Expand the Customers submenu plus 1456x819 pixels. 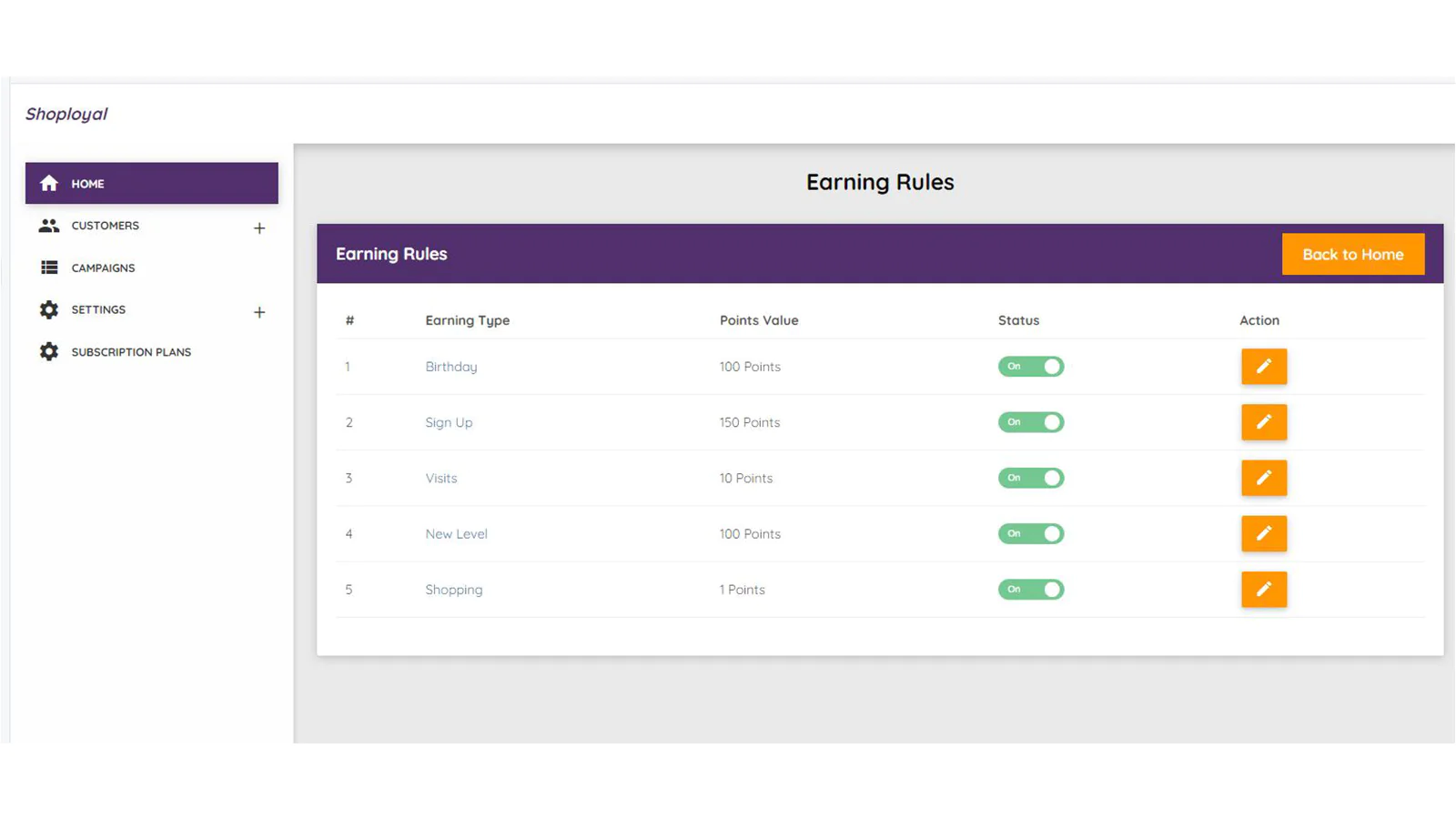tap(259, 228)
